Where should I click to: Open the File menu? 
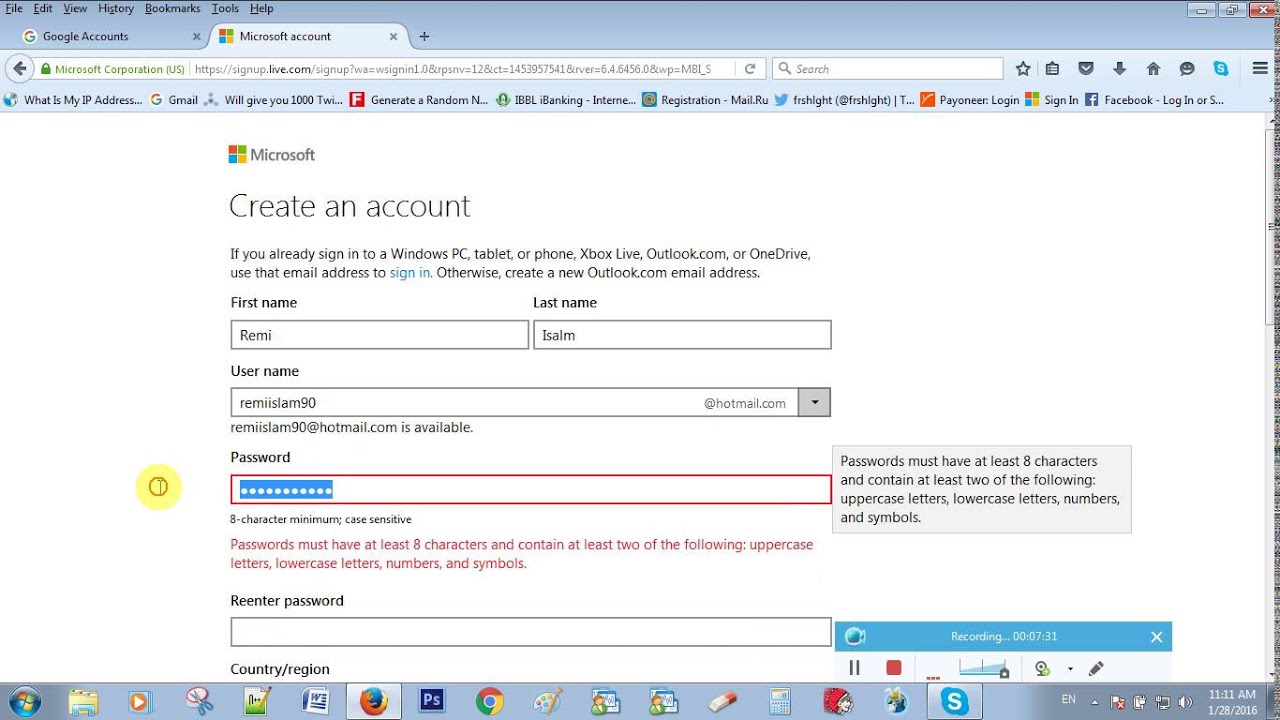14,8
